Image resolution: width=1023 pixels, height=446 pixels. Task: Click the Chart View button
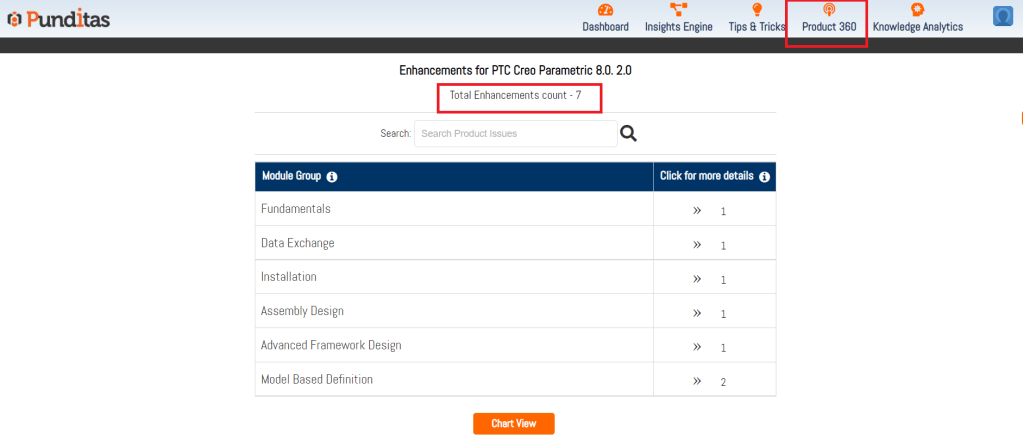coord(513,424)
